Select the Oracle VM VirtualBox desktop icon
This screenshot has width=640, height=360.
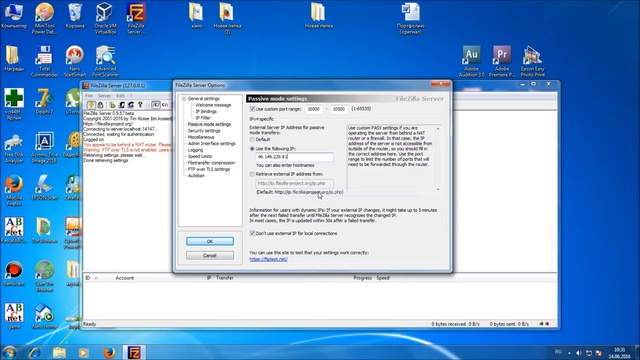105,18
